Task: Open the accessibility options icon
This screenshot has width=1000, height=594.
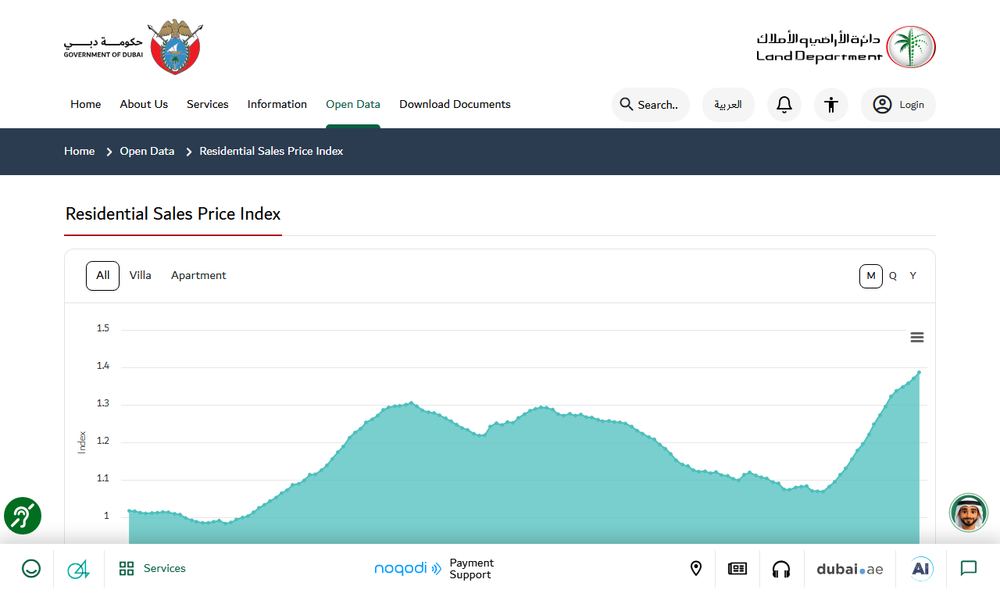Action: [x=830, y=105]
